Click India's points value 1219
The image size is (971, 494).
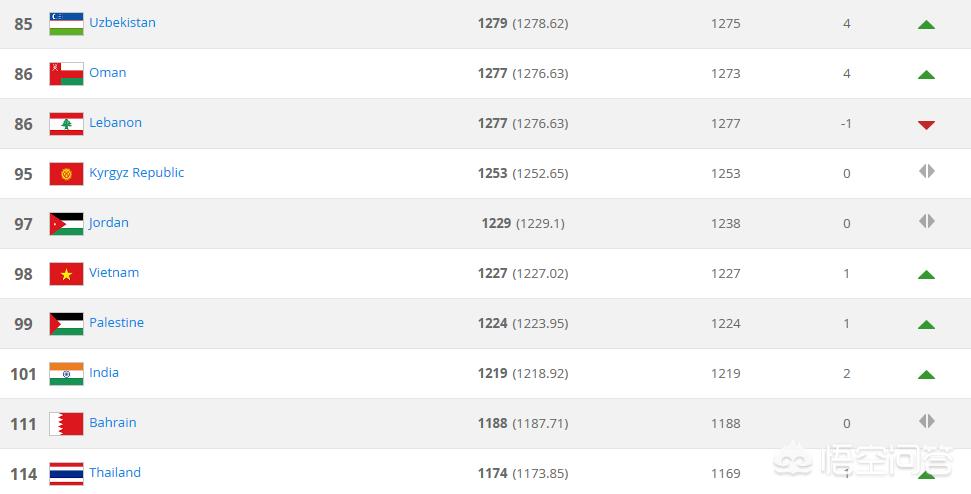492,373
